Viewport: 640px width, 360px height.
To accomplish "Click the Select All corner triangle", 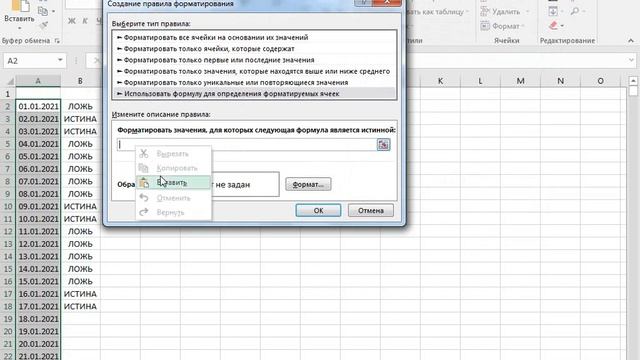I will [10, 81].
